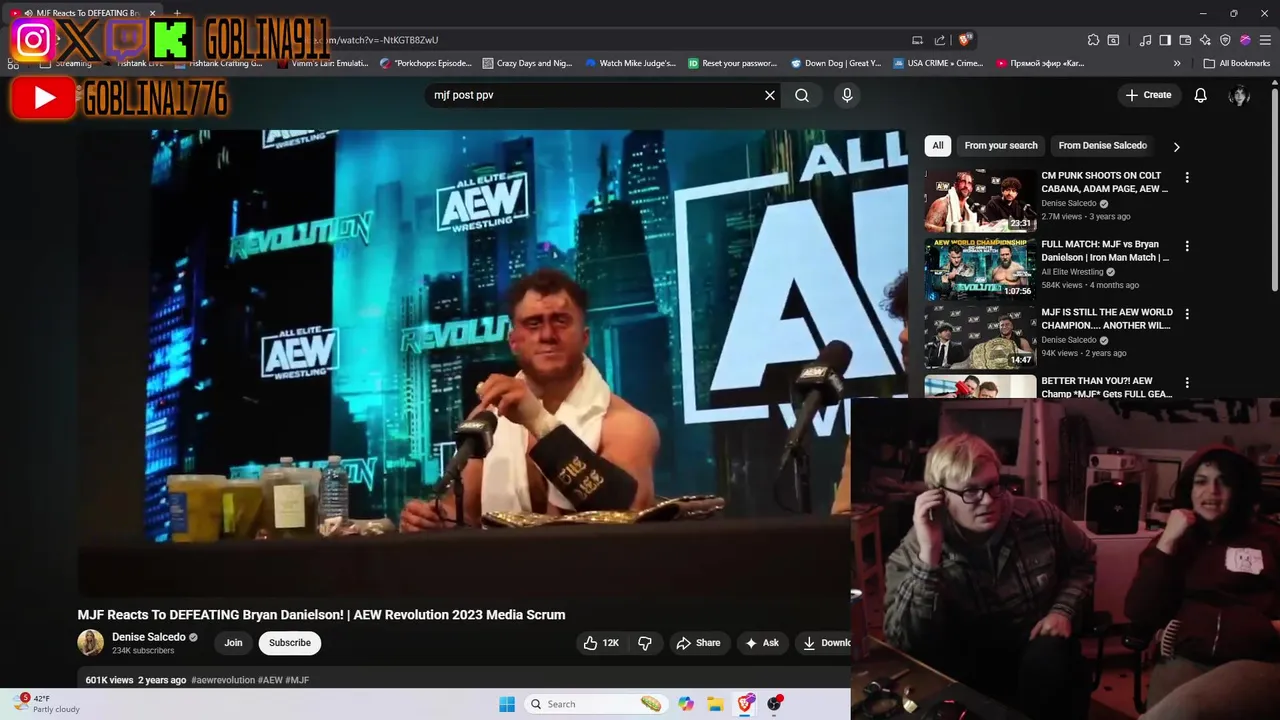The image size is (1280, 720).
Task: Open more options for CM Punk video
Action: coord(1187,177)
